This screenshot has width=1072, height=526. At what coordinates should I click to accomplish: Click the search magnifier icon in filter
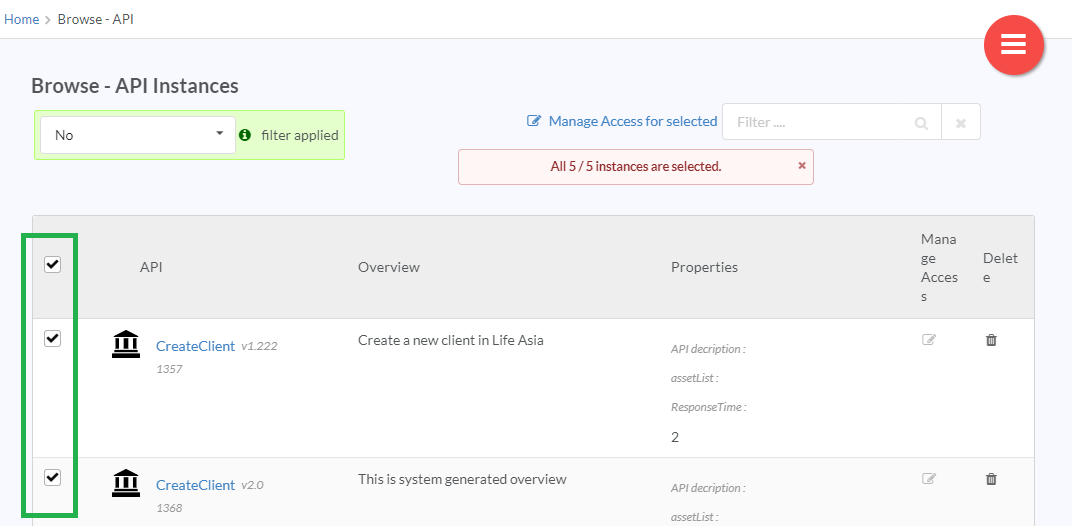pos(921,123)
